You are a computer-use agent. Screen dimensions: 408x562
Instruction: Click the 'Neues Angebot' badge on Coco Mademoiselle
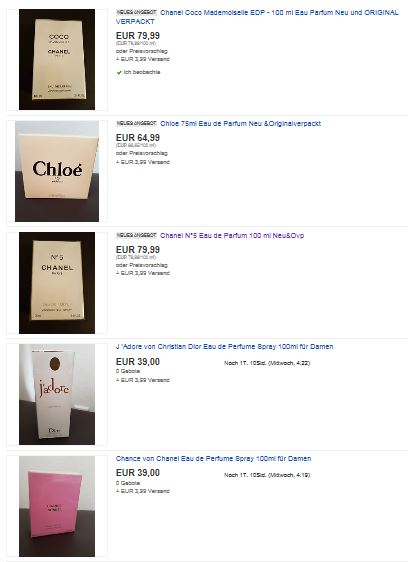pyautogui.click(x=136, y=12)
